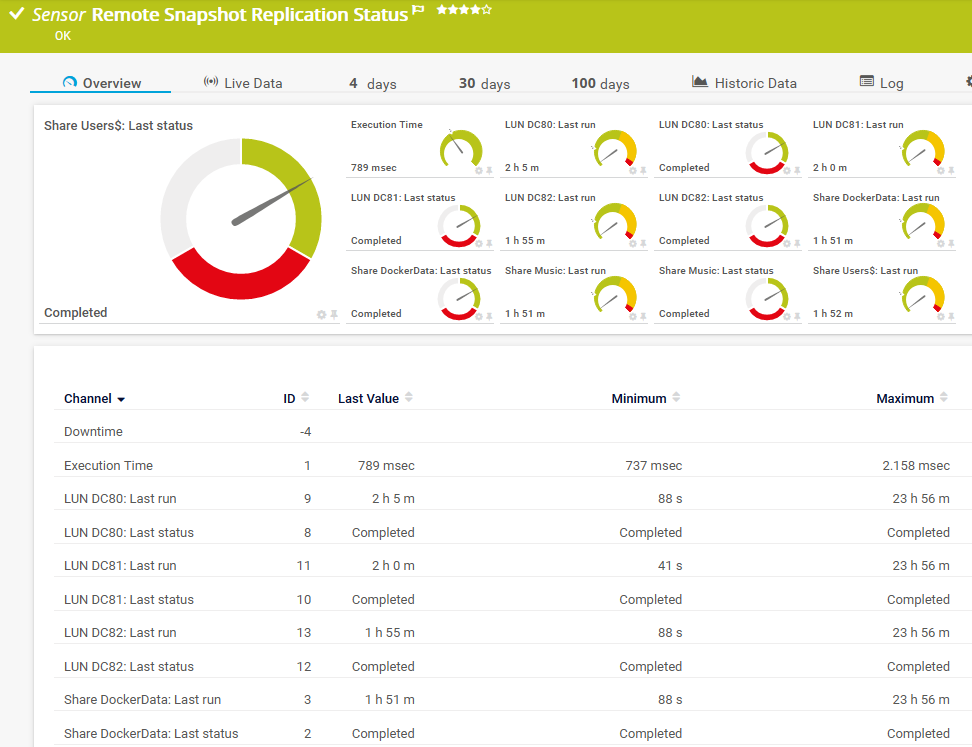Click the flag icon beside sensor title
Image resolution: width=972 pixels, height=747 pixels.
tap(418, 10)
